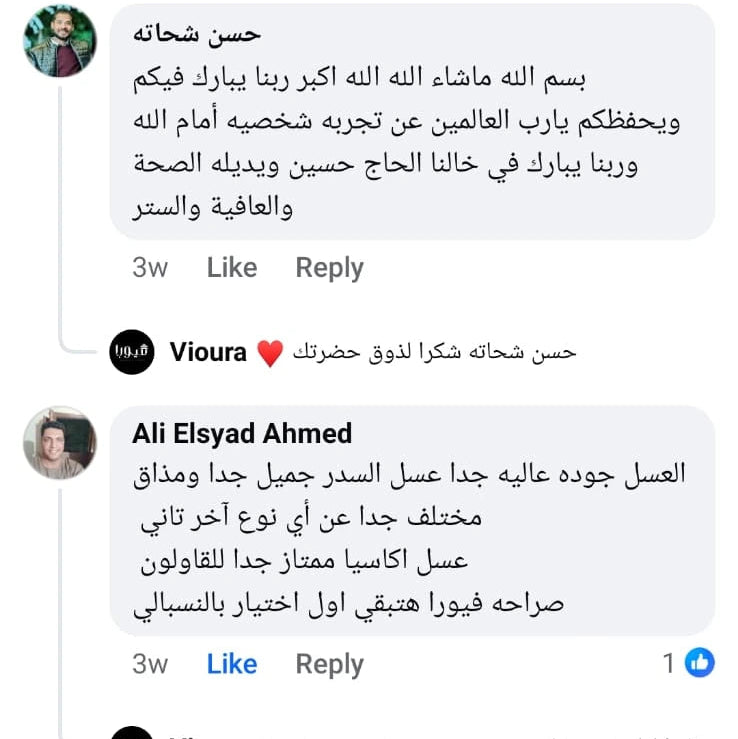Reply to Ali Elsyad Ahmed's comment

point(329,664)
